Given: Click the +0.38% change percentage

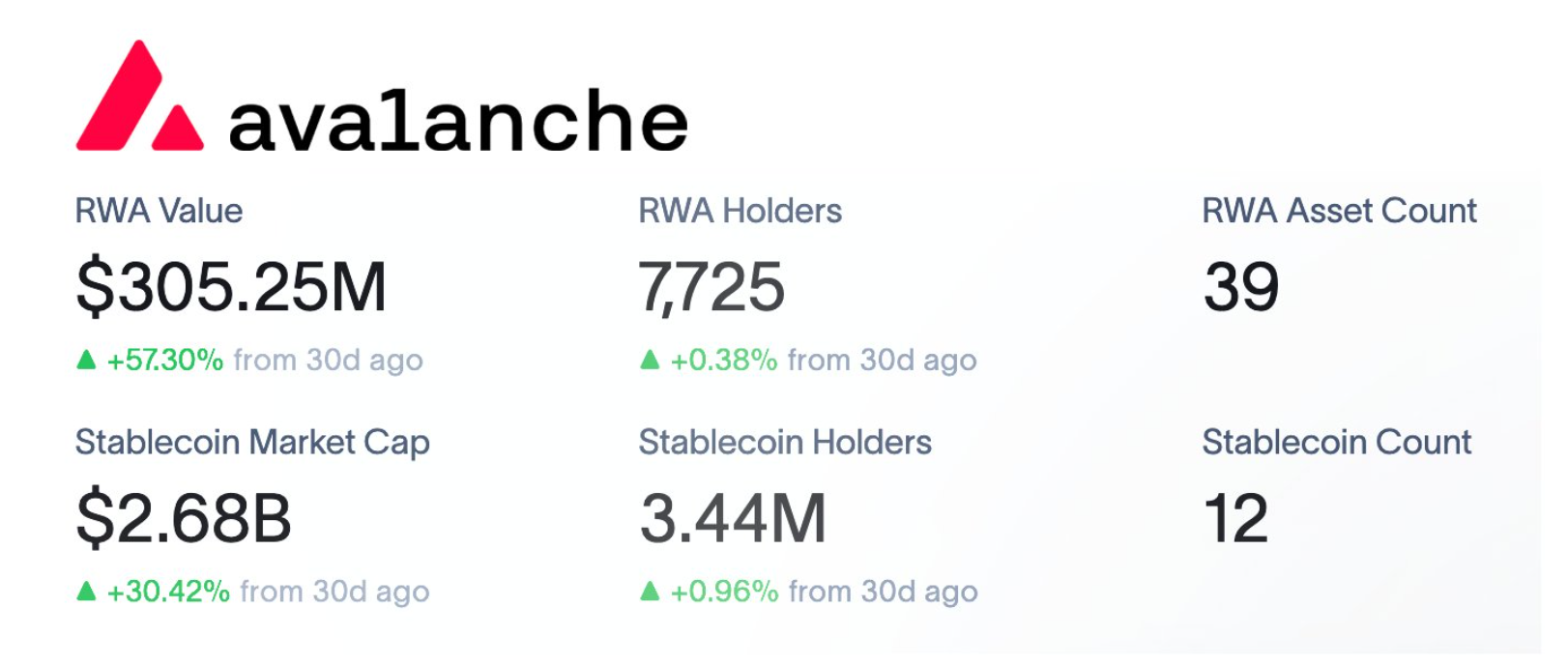Looking at the screenshot, I should coord(724,361).
